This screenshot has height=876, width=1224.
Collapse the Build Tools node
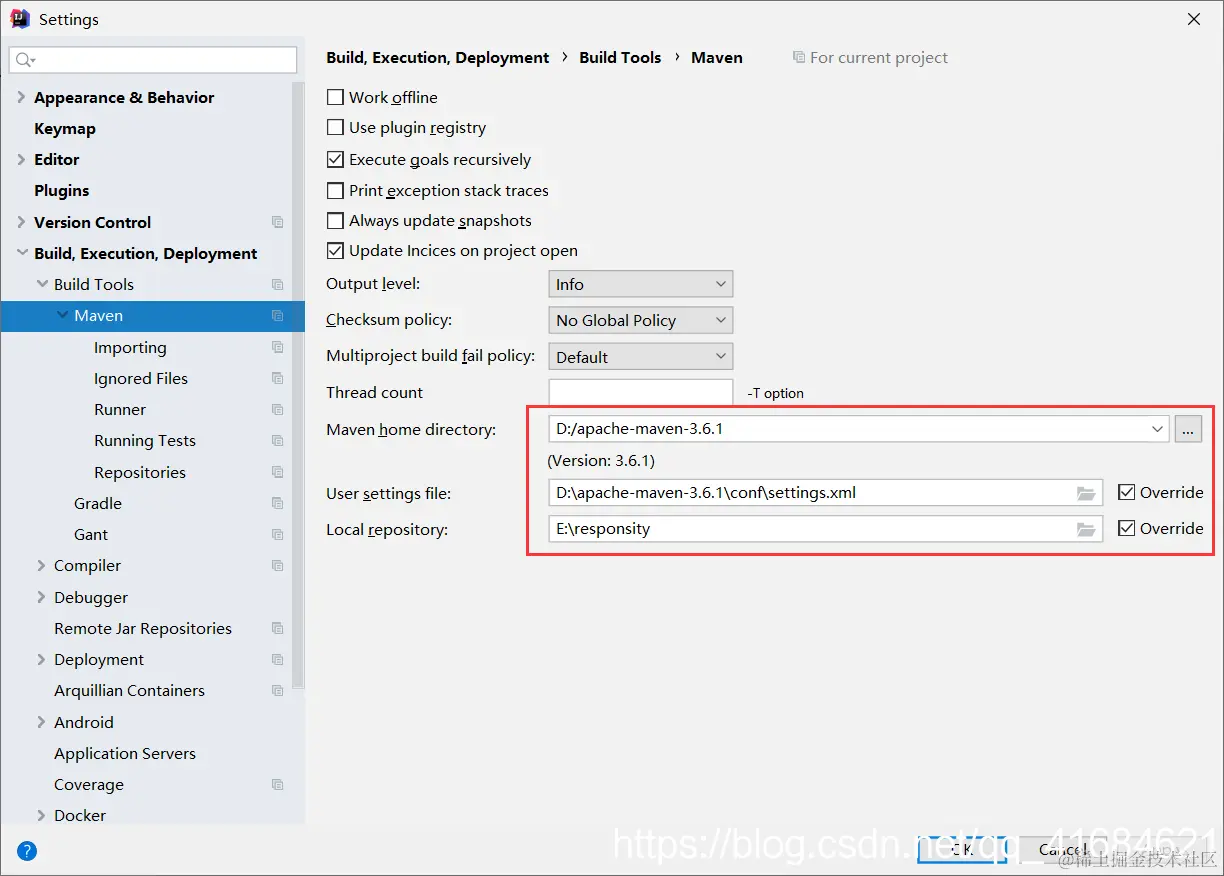(42, 284)
